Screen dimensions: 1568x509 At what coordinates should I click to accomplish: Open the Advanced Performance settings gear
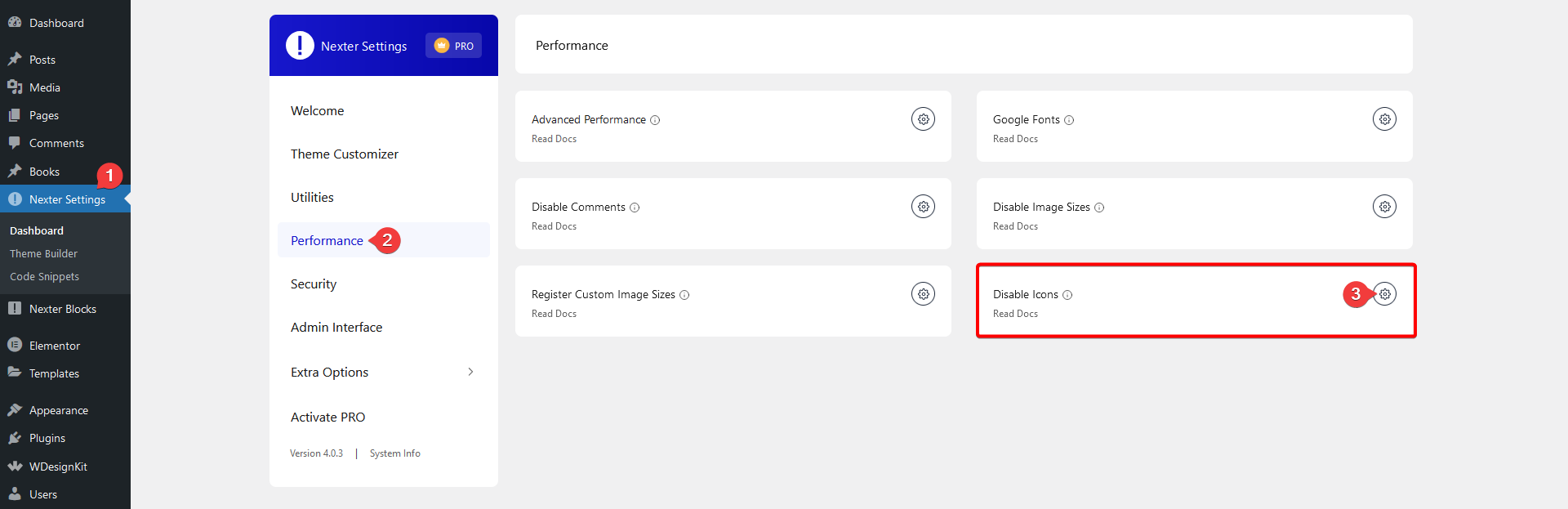click(923, 118)
